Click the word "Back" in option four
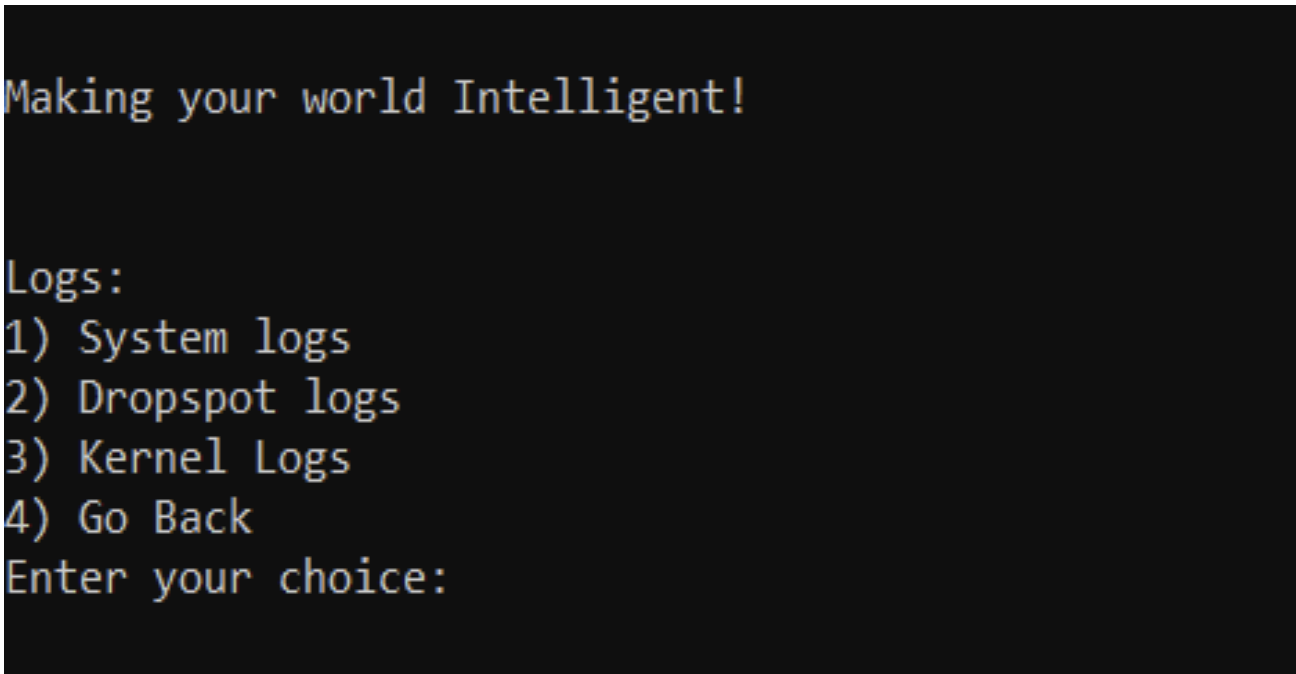Viewport: 1296px width, 674px height. pyautogui.click(x=203, y=518)
